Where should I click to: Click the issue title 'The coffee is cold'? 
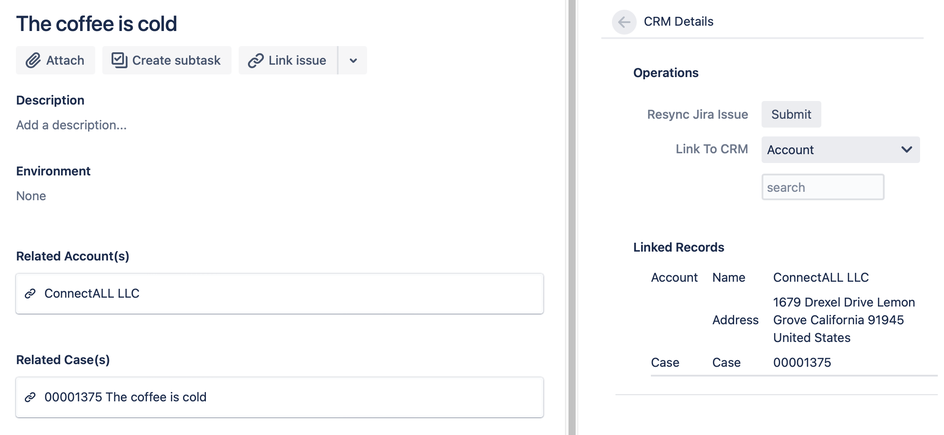pos(97,24)
